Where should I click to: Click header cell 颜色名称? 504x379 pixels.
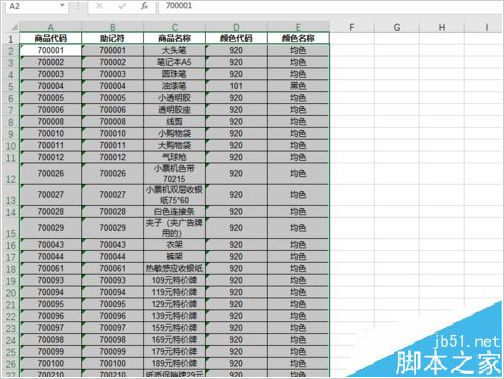[x=298, y=38]
